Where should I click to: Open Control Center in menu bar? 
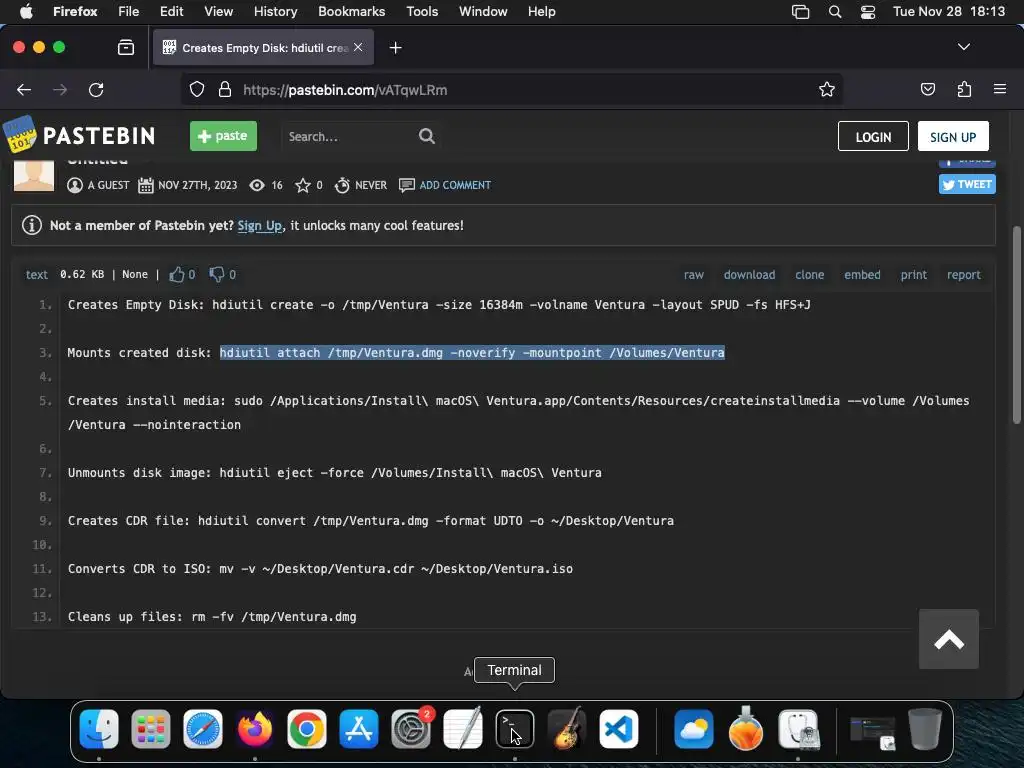(867, 12)
